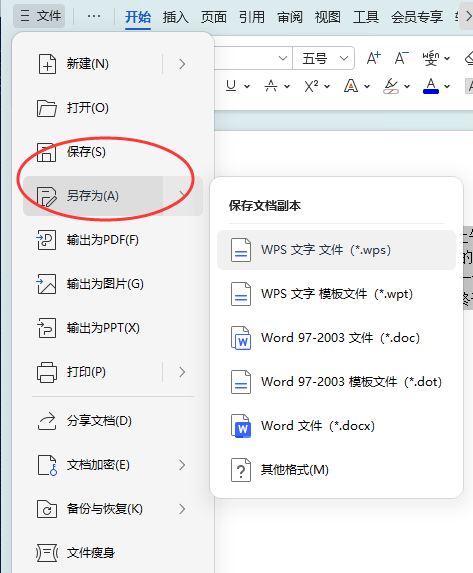This screenshot has height=573, width=473.
Task: Click the highlight pen icon
Action: point(391,86)
